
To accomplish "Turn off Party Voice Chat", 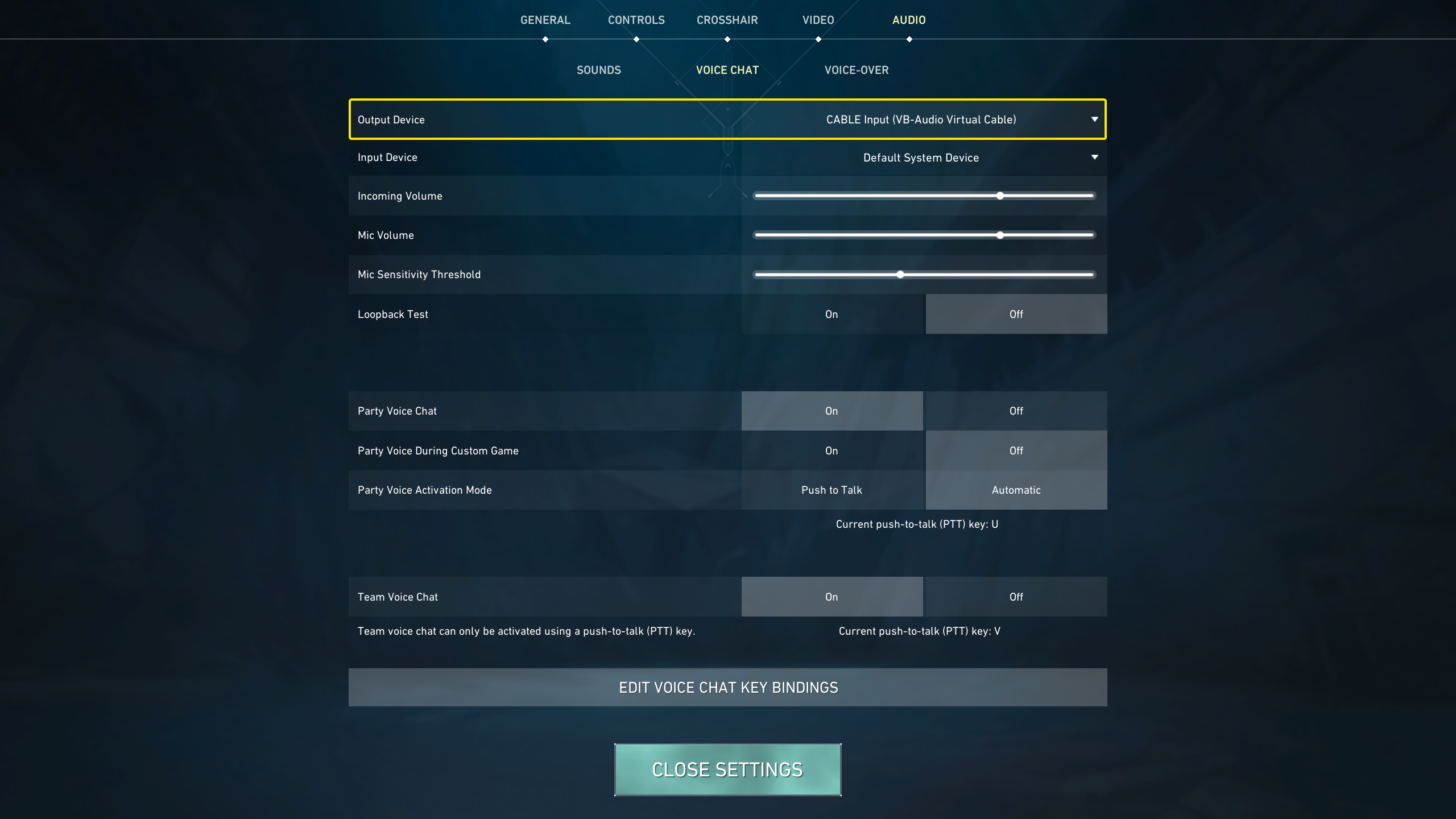I will [1016, 410].
